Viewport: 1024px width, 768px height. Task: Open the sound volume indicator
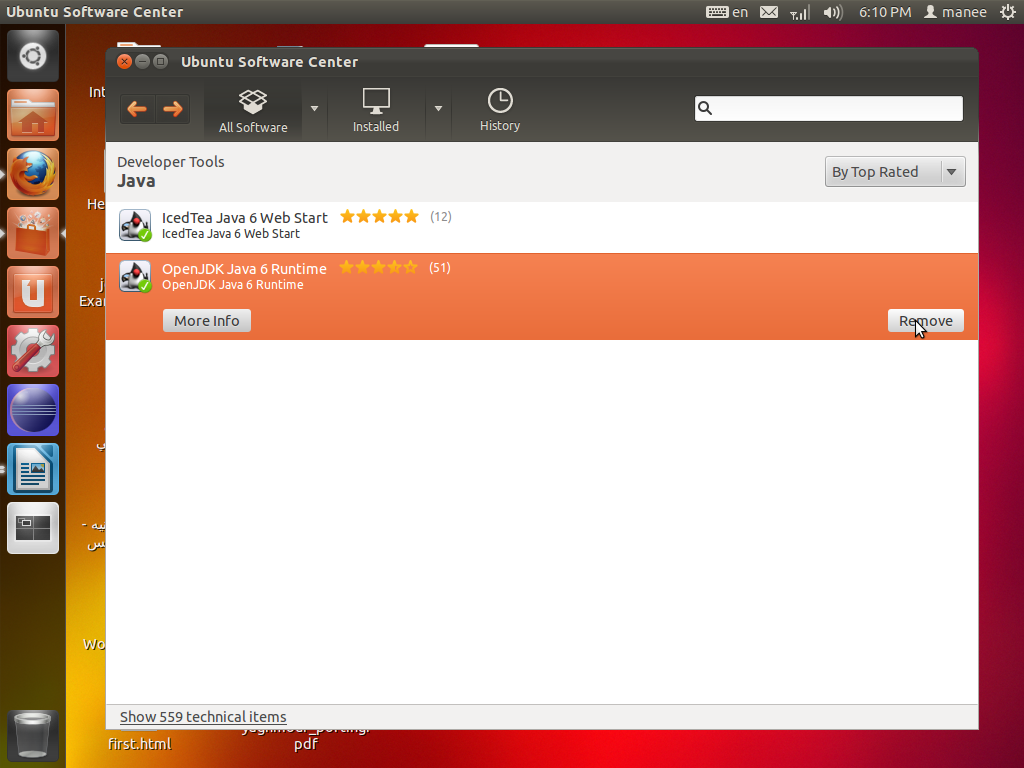833,12
